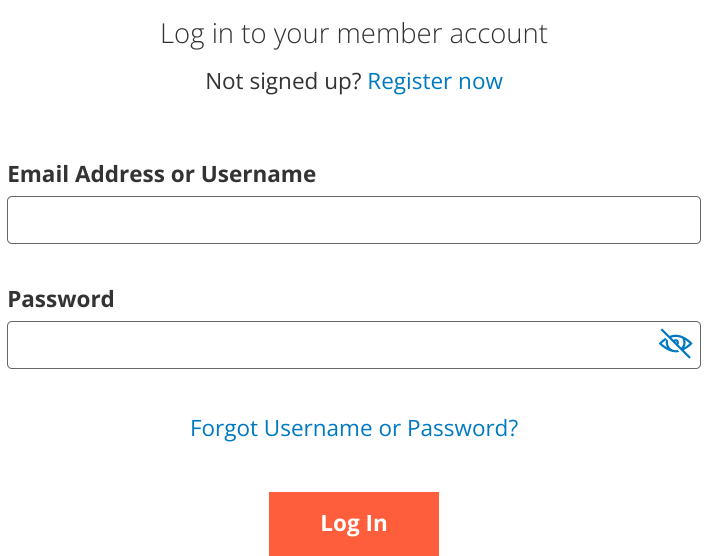Image resolution: width=706 pixels, height=556 pixels.
Task: Click the Email Address or Username label
Action: click(x=162, y=174)
